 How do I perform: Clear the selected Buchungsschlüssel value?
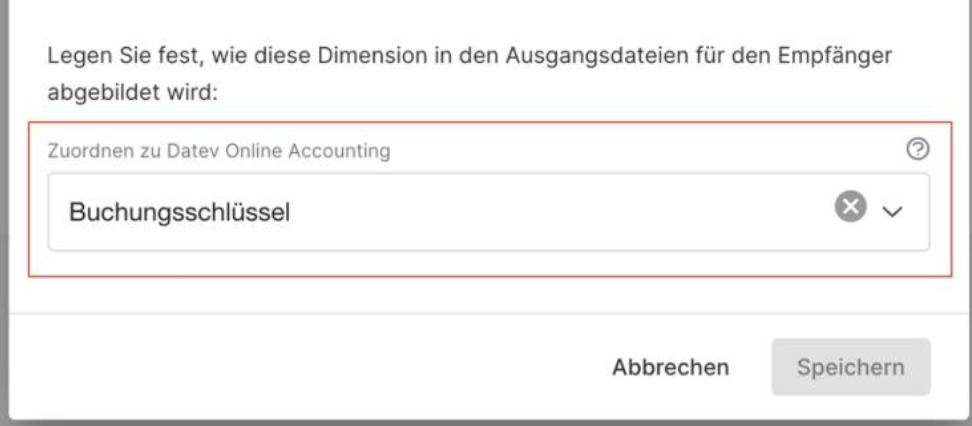(x=850, y=206)
